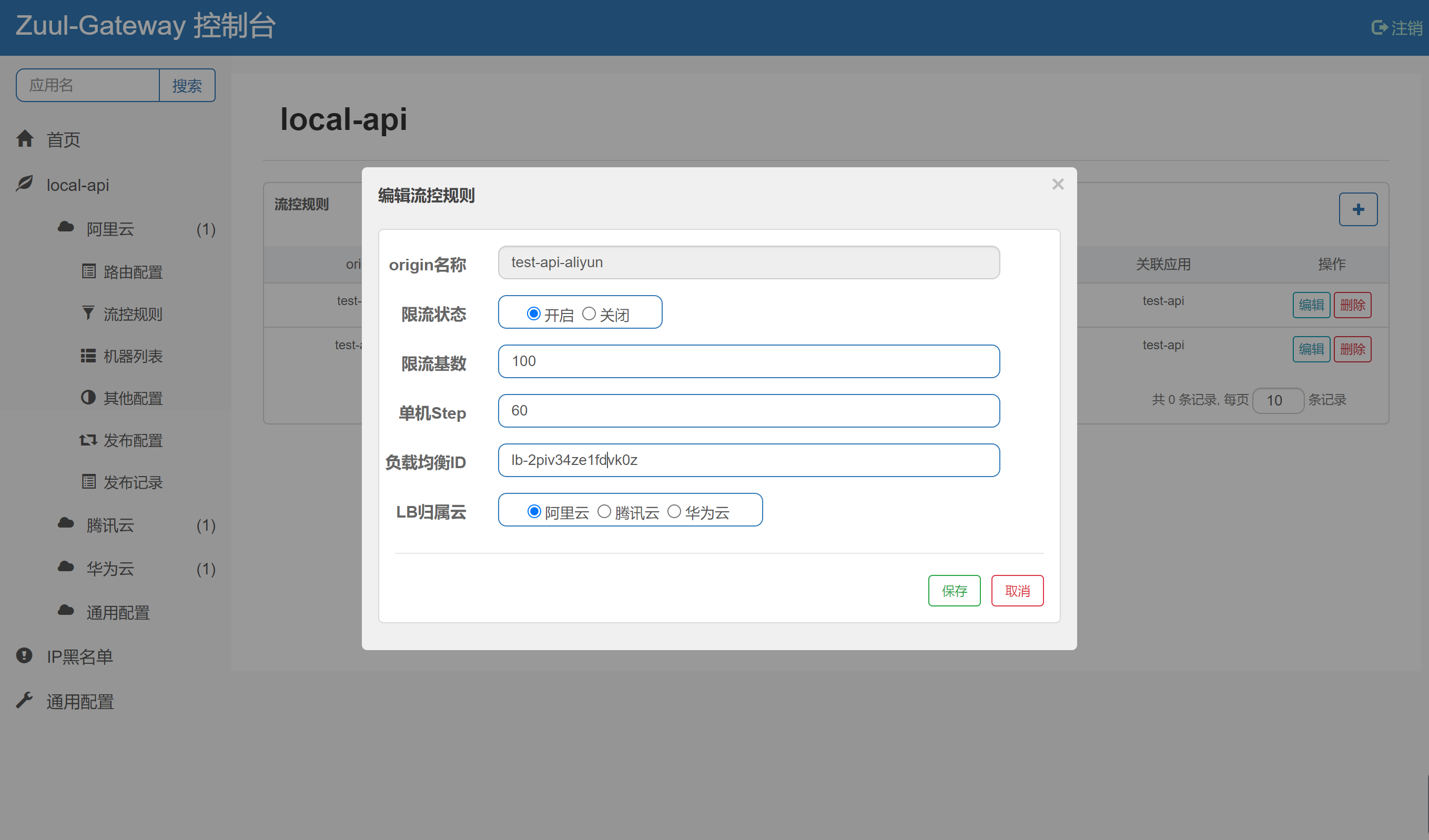Click the list icon beside 路由配置
This screenshot has width=1429, height=840.
[x=88, y=271]
